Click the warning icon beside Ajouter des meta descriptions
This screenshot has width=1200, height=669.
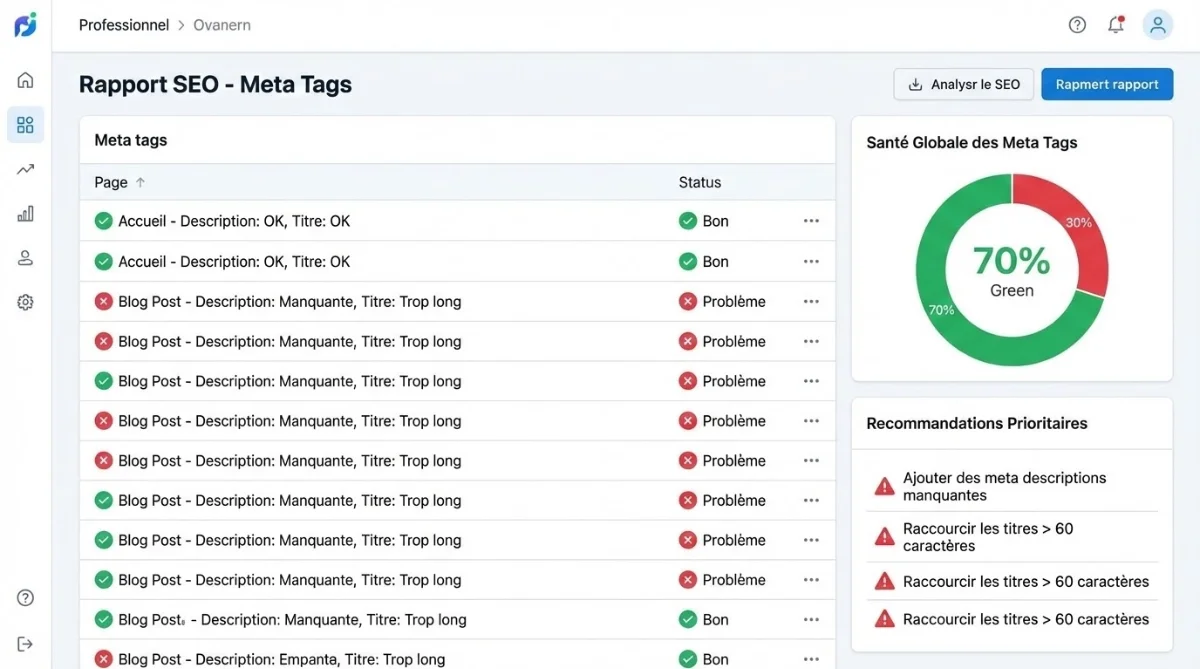pos(884,487)
